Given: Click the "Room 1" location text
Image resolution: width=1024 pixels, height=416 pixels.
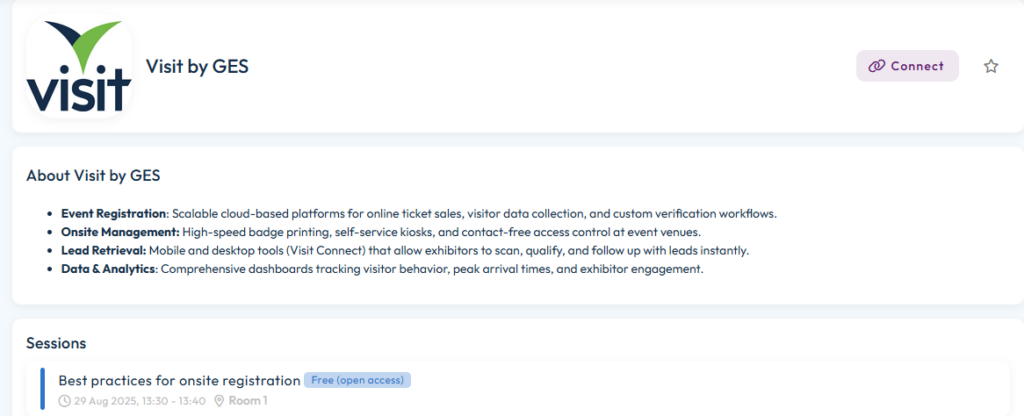Looking at the screenshot, I should click(248, 400).
